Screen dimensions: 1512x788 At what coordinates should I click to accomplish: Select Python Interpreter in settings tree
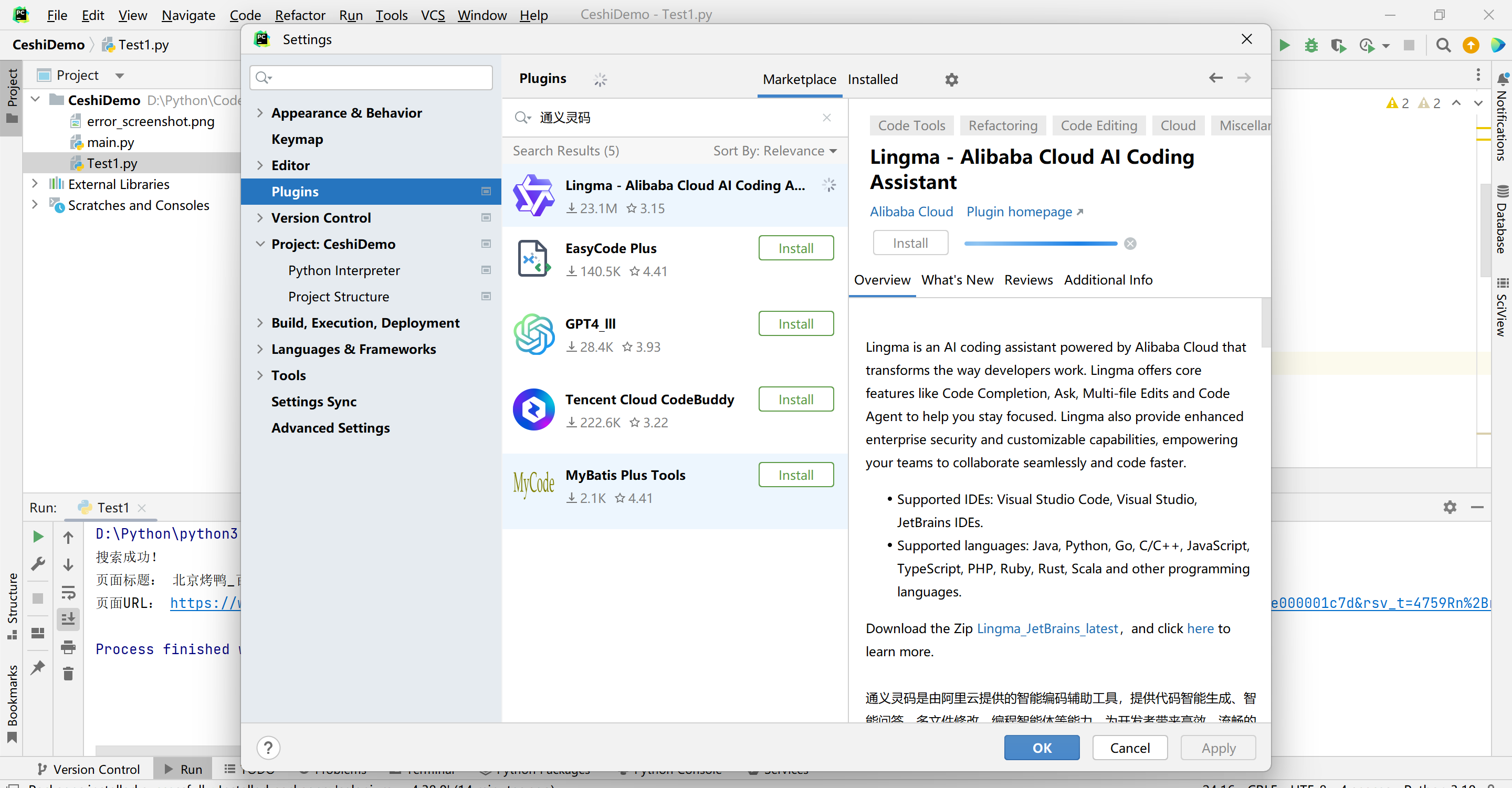[x=344, y=270]
